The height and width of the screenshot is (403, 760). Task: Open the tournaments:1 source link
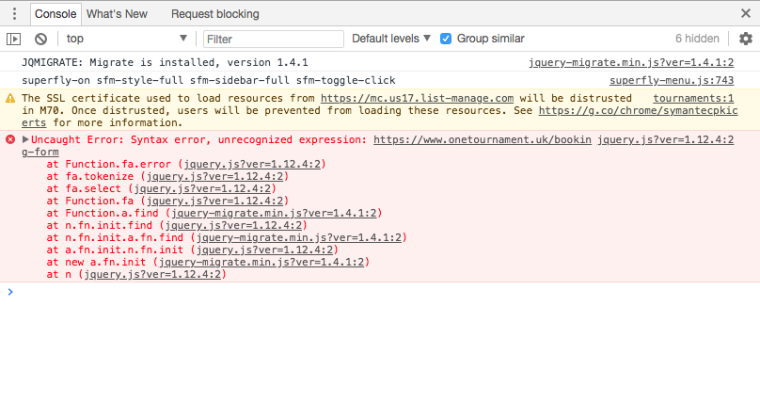coord(693,98)
